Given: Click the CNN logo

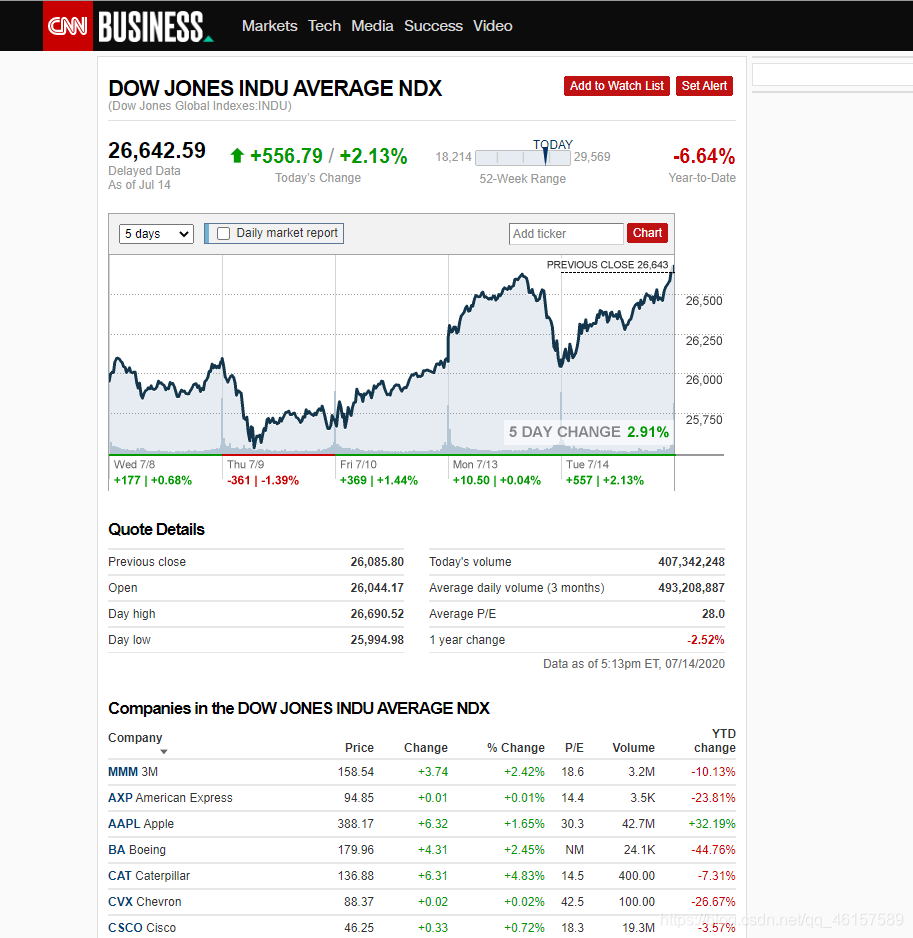Looking at the screenshot, I should click(68, 26).
